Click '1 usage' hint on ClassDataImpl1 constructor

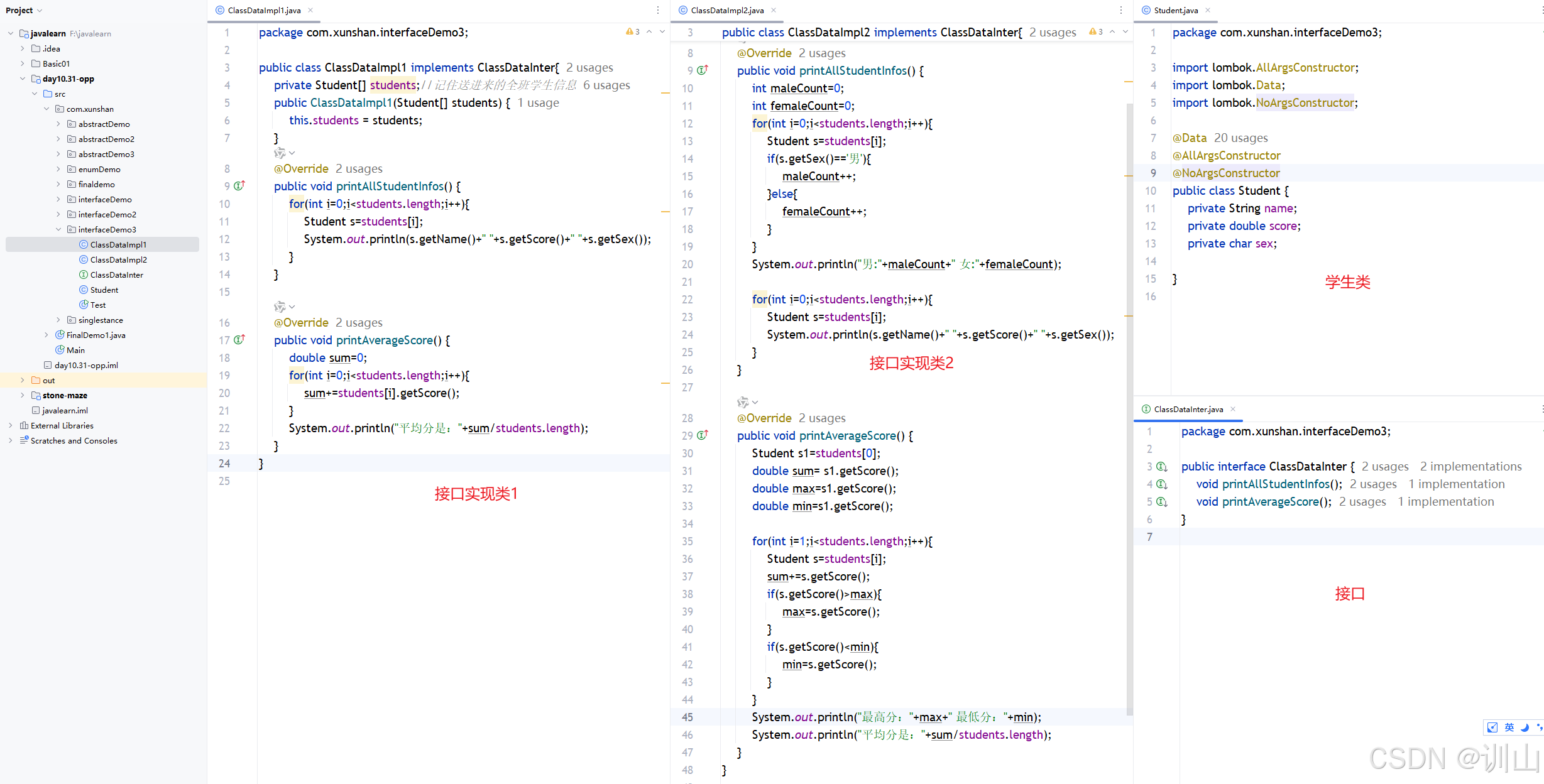538,102
